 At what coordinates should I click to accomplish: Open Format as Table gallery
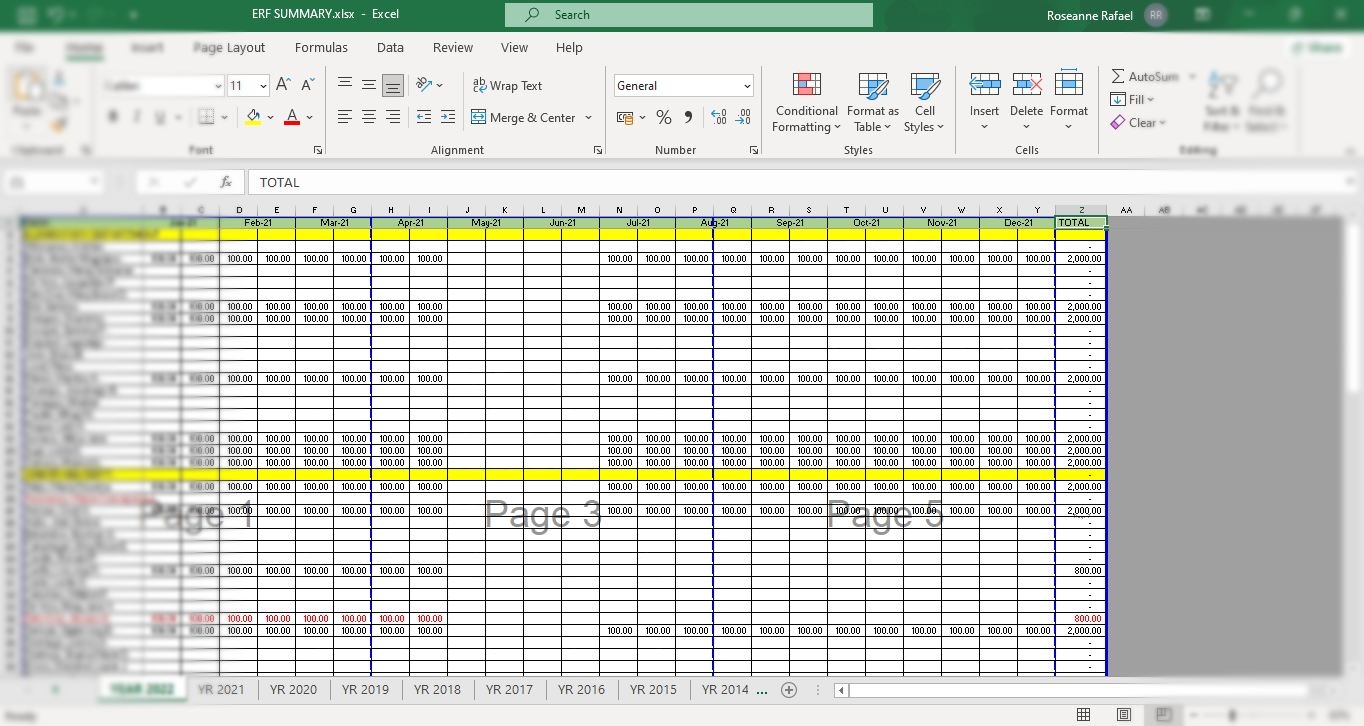873,102
